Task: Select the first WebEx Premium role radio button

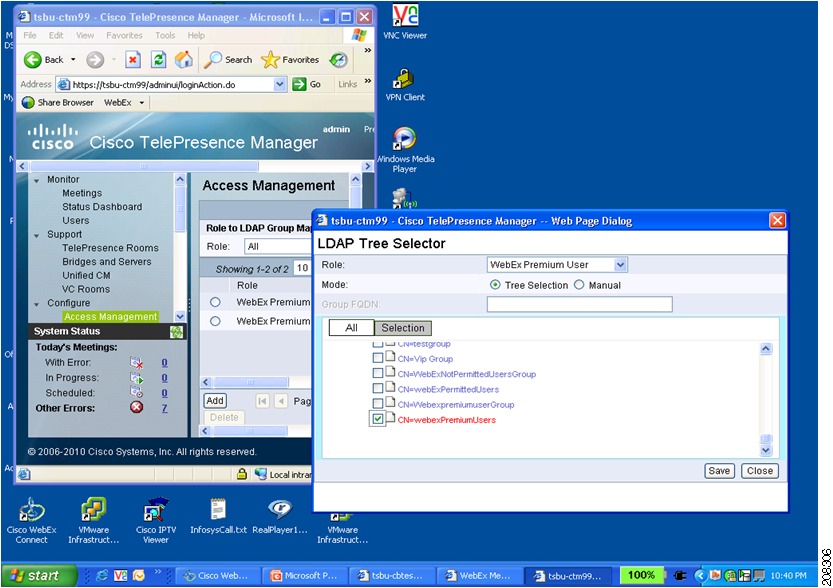Action: coord(215,302)
